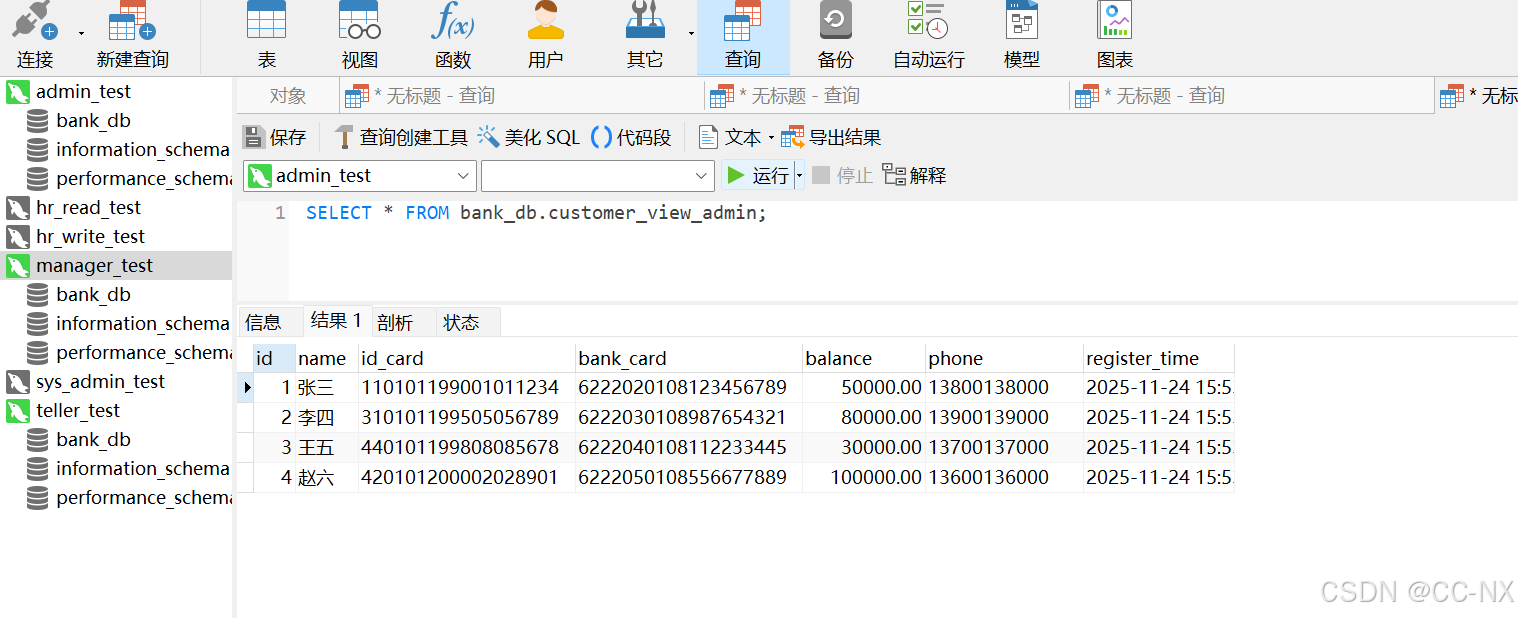
Task: Open Code Snippets (代码段)
Action: click(631, 137)
